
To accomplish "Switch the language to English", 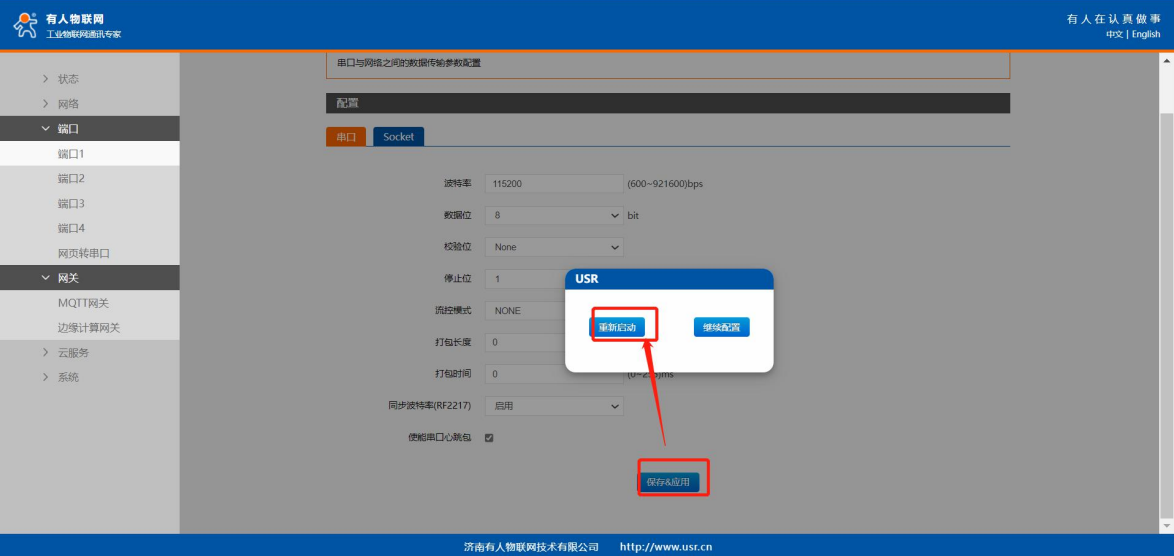I will (x=1146, y=34).
